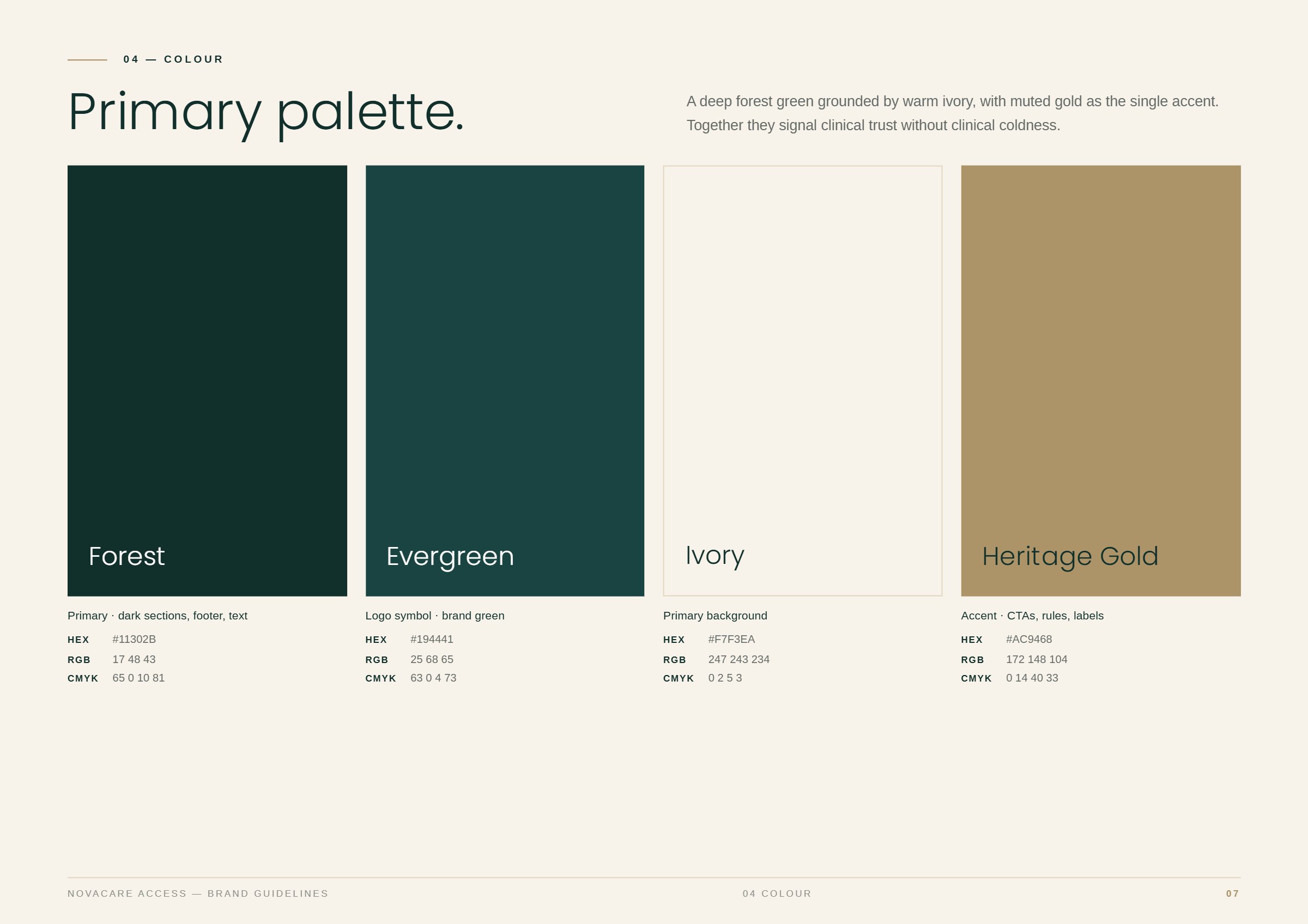
Task: Click the footer '04 COLOUR' label
Action: 777,894
